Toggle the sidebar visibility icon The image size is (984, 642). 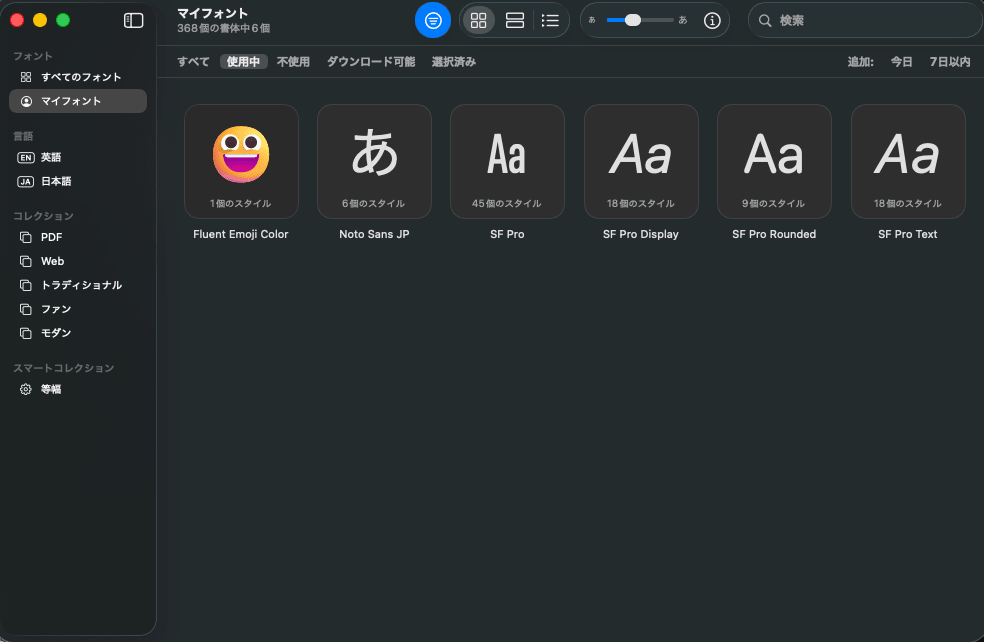(133, 20)
